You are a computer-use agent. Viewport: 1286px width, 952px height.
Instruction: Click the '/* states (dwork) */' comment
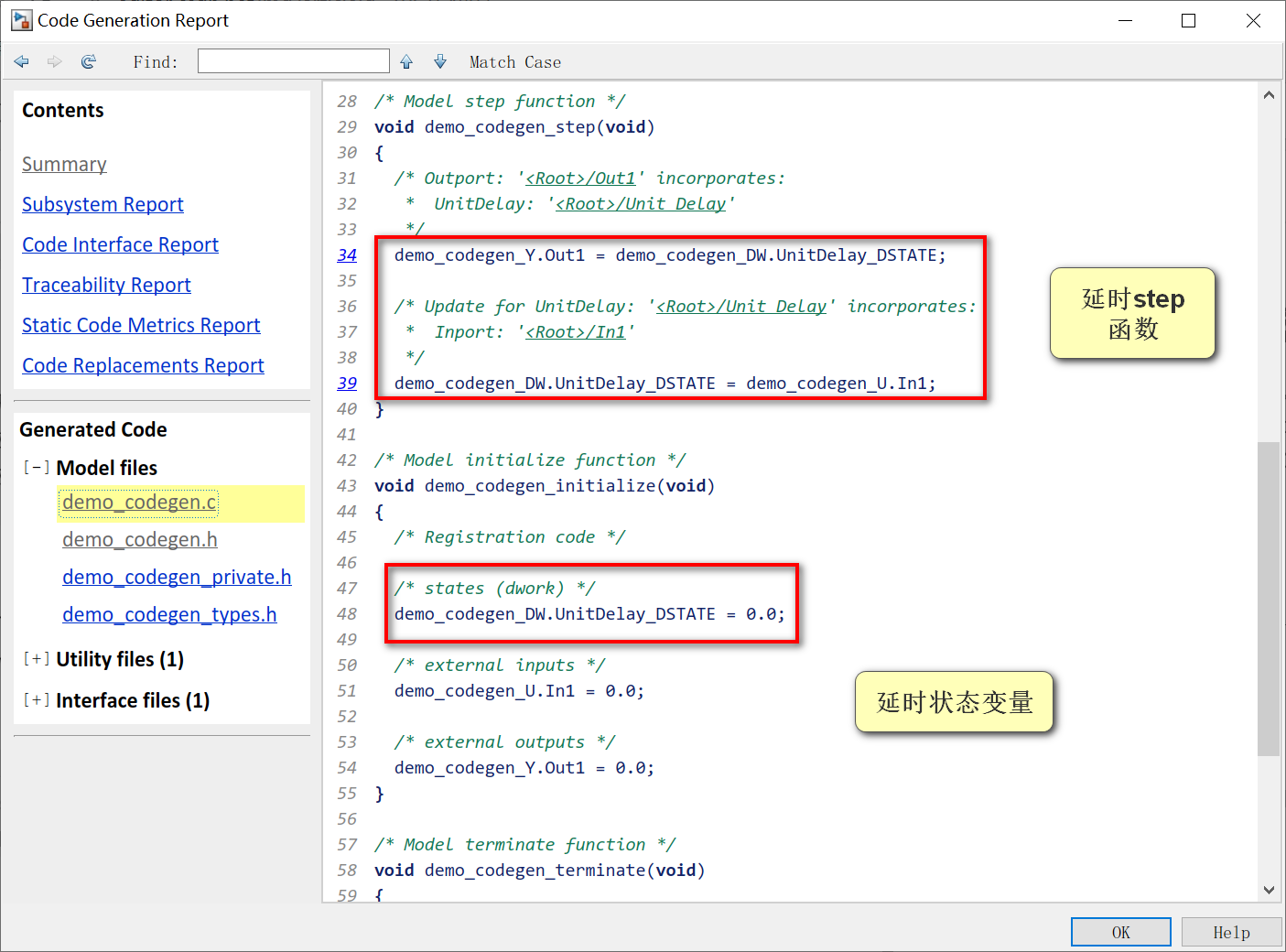coord(495,589)
